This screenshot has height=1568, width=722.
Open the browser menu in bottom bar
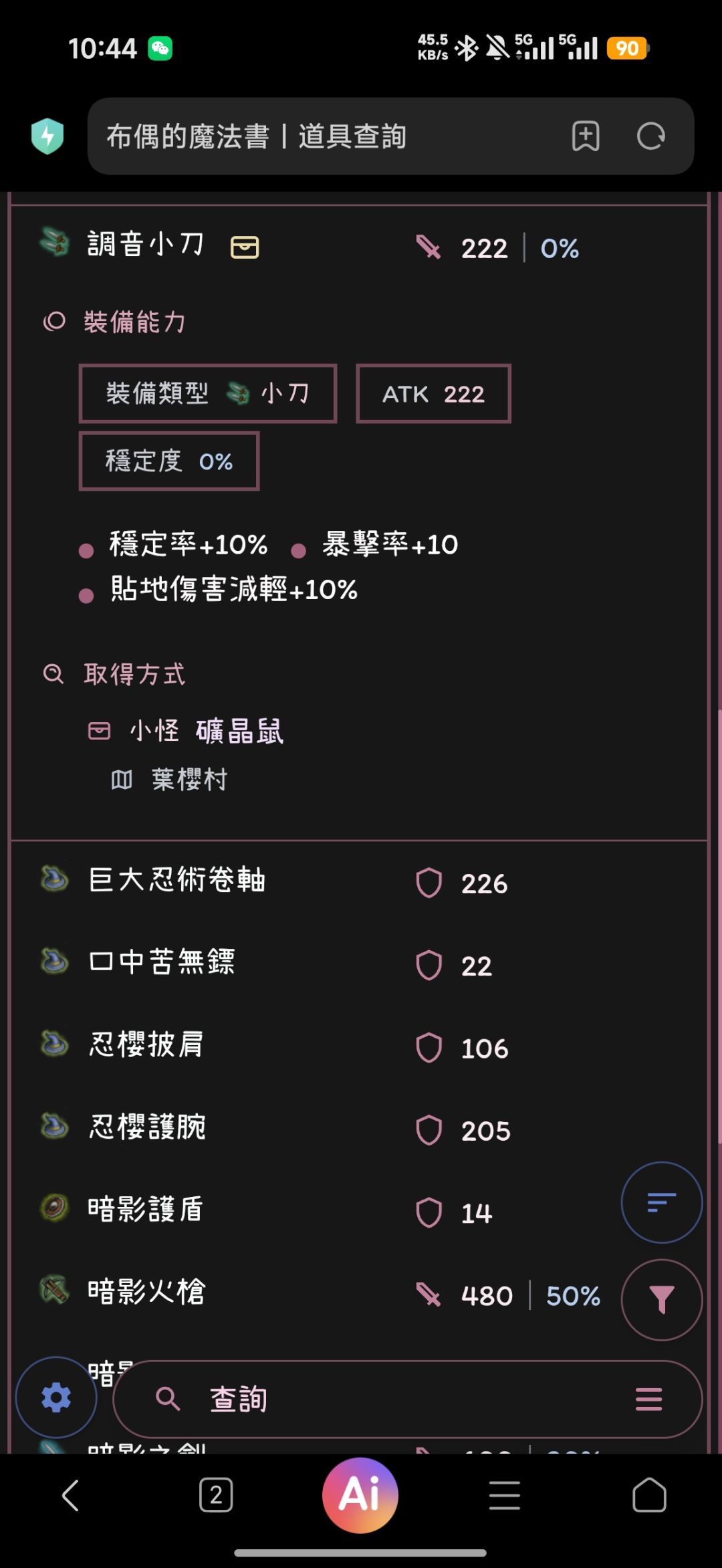[505, 1495]
